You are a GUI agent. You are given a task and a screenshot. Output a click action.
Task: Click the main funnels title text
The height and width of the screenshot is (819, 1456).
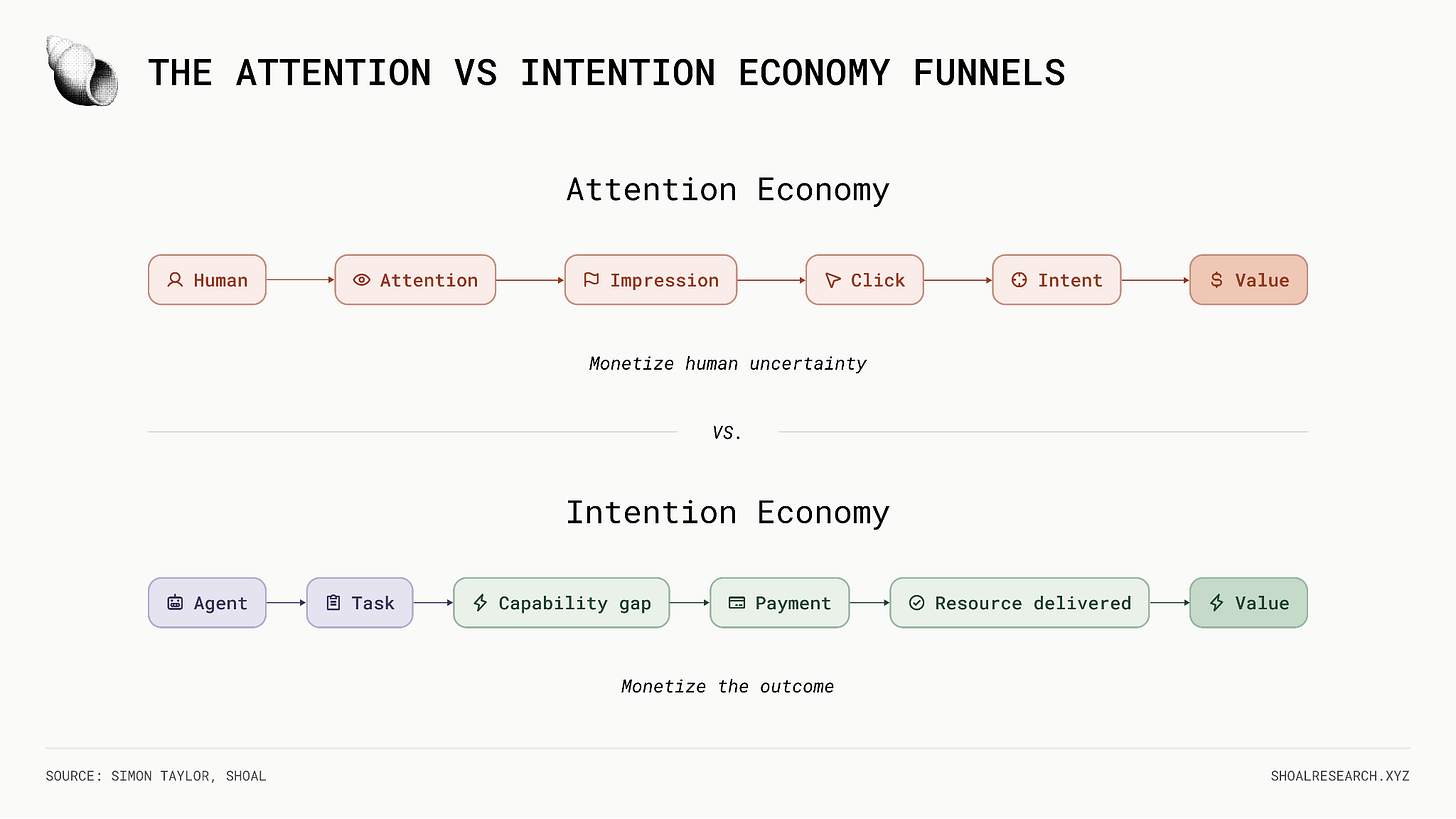(607, 73)
